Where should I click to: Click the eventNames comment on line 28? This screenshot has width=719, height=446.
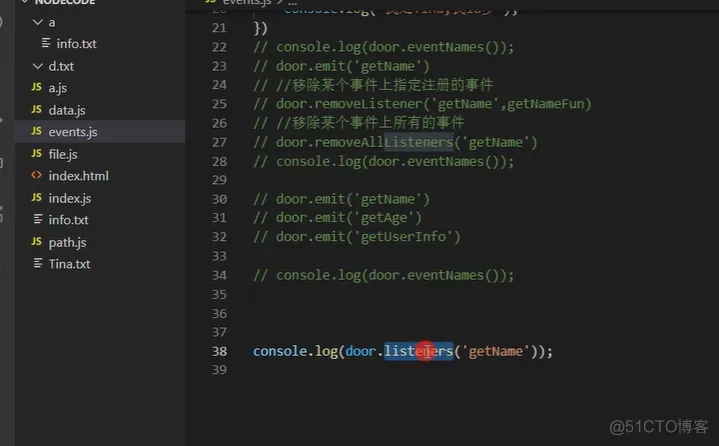pos(383,162)
